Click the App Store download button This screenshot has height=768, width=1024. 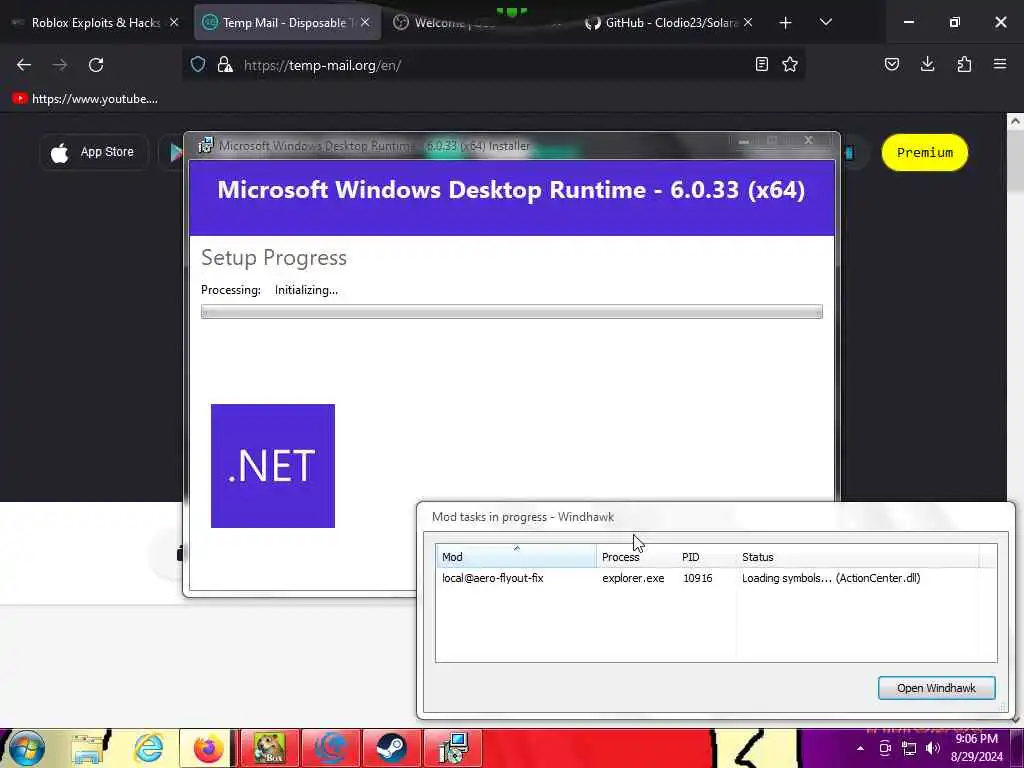pyautogui.click(x=94, y=152)
